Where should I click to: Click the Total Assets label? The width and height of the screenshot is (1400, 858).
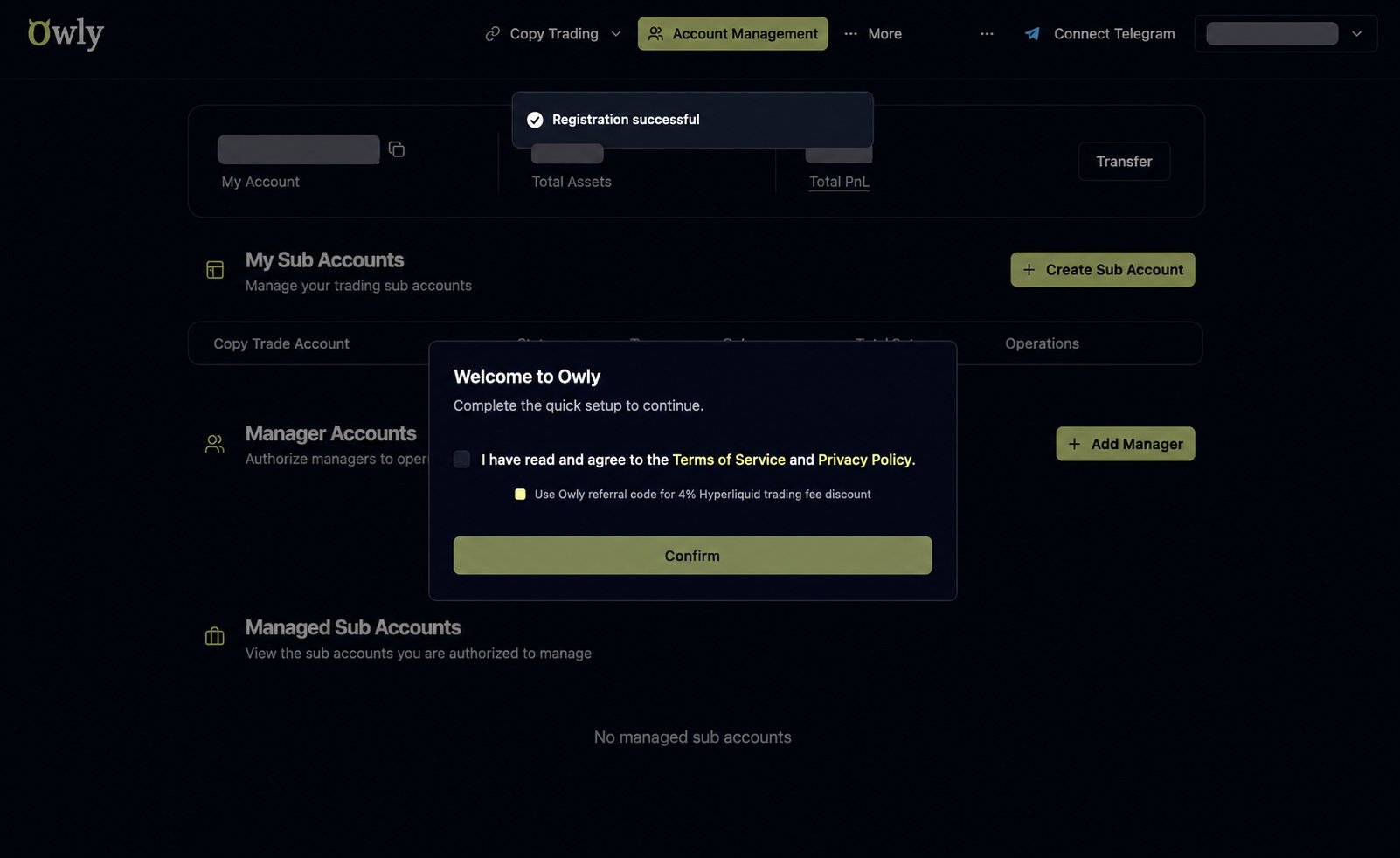click(x=572, y=182)
